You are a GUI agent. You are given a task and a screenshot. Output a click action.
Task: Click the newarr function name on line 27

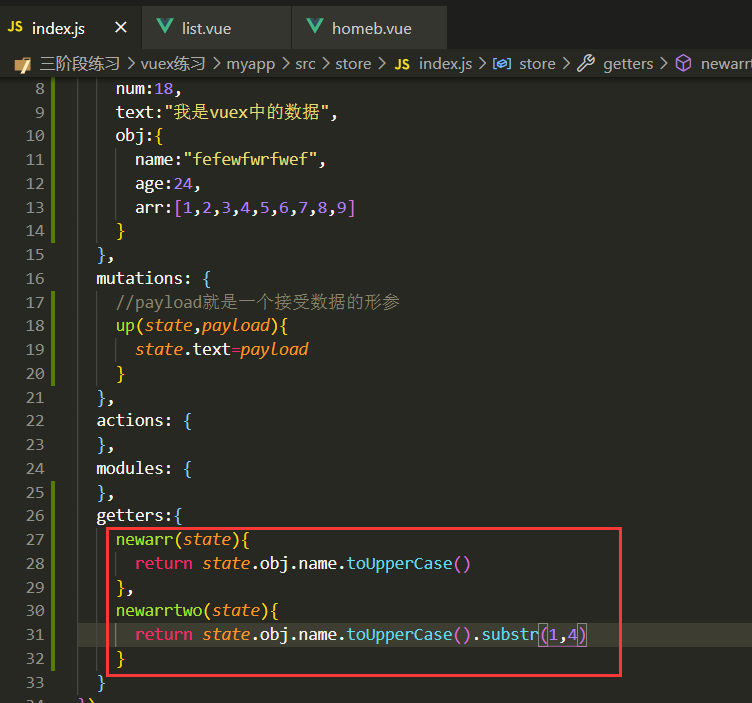[144, 539]
